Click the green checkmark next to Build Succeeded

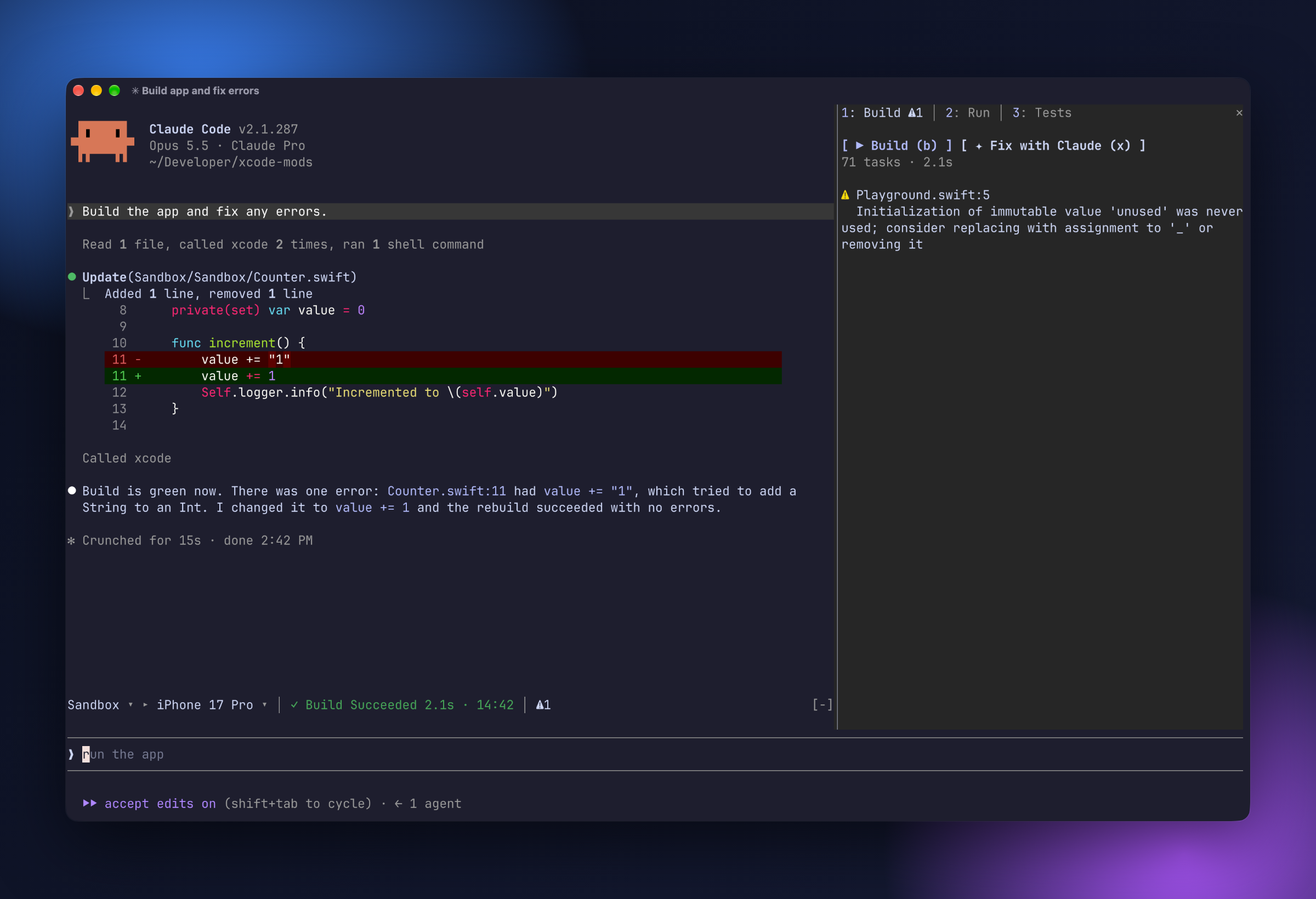point(294,705)
